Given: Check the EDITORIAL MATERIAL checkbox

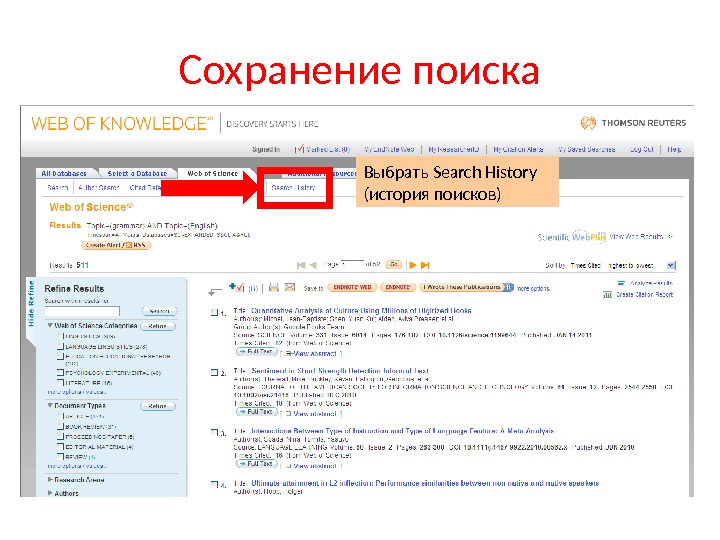Looking at the screenshot, I should tap(60, 446).
